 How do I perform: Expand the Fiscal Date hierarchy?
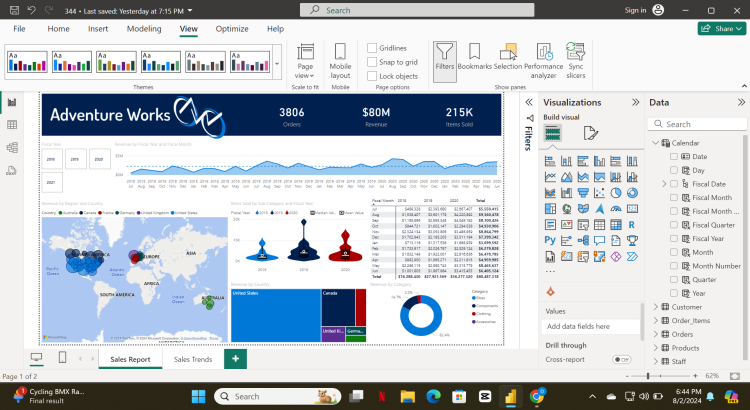click(664, 184)
